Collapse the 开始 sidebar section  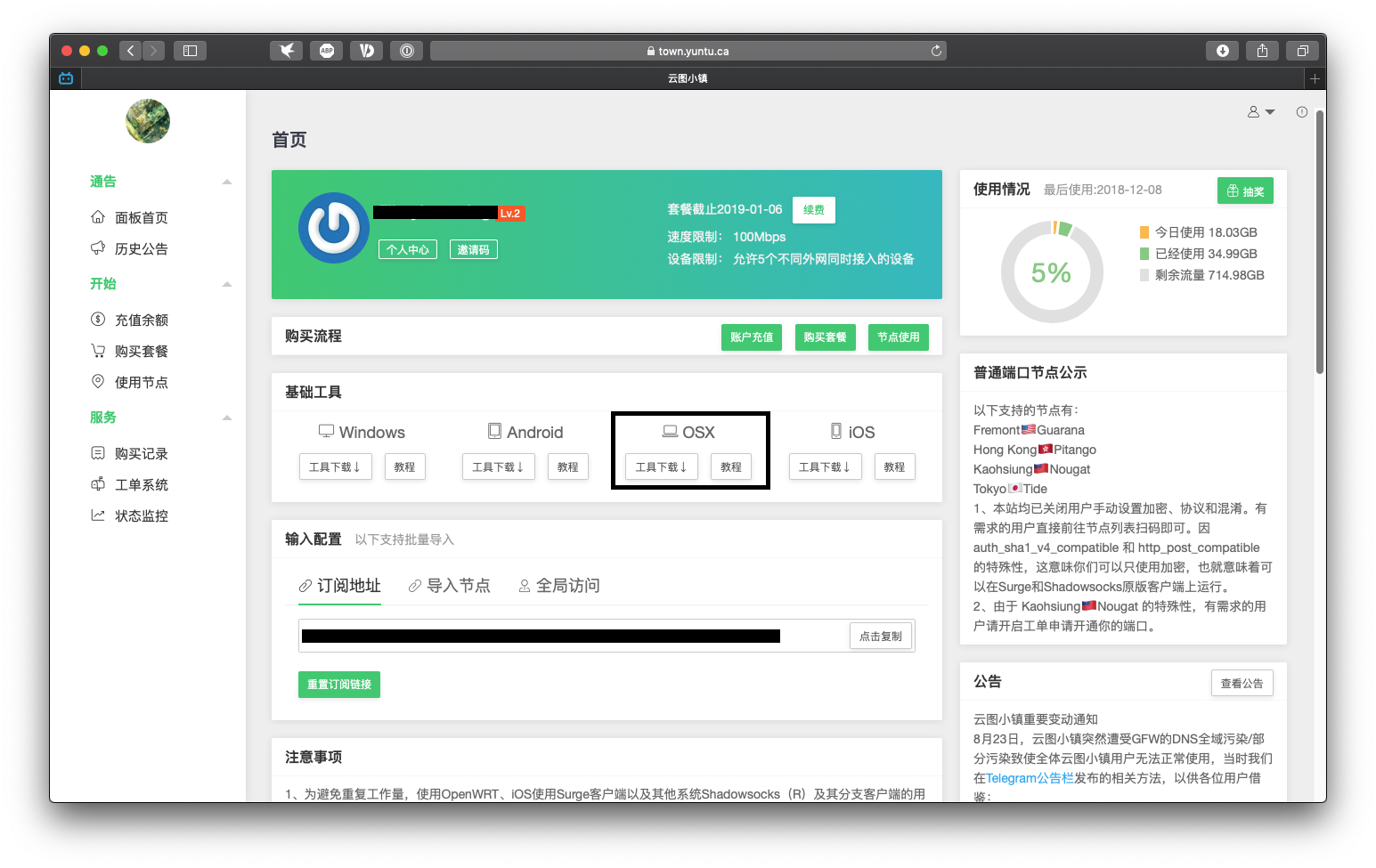(227, 284)
